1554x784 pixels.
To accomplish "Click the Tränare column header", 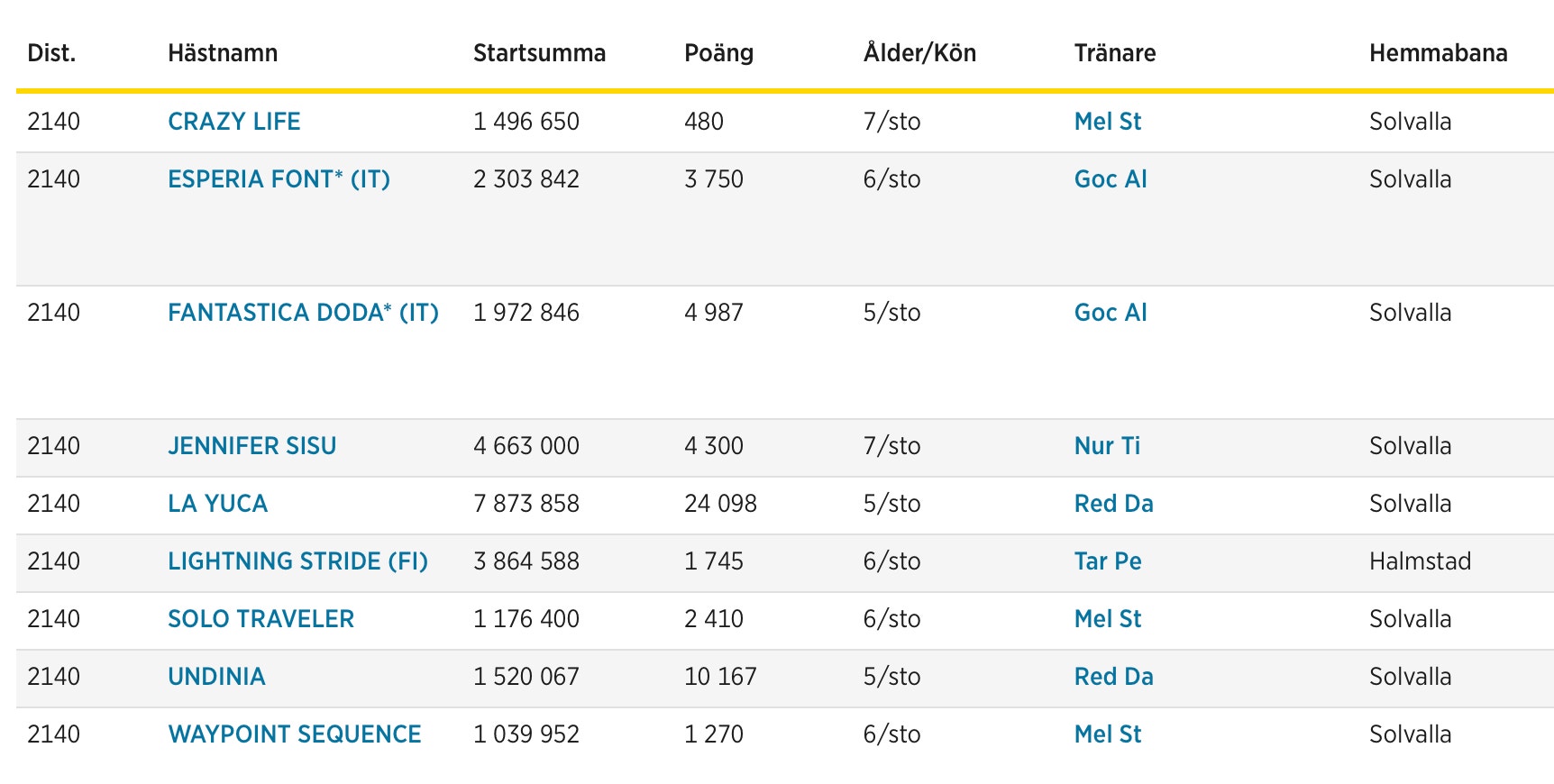I will pos(1115,53).
